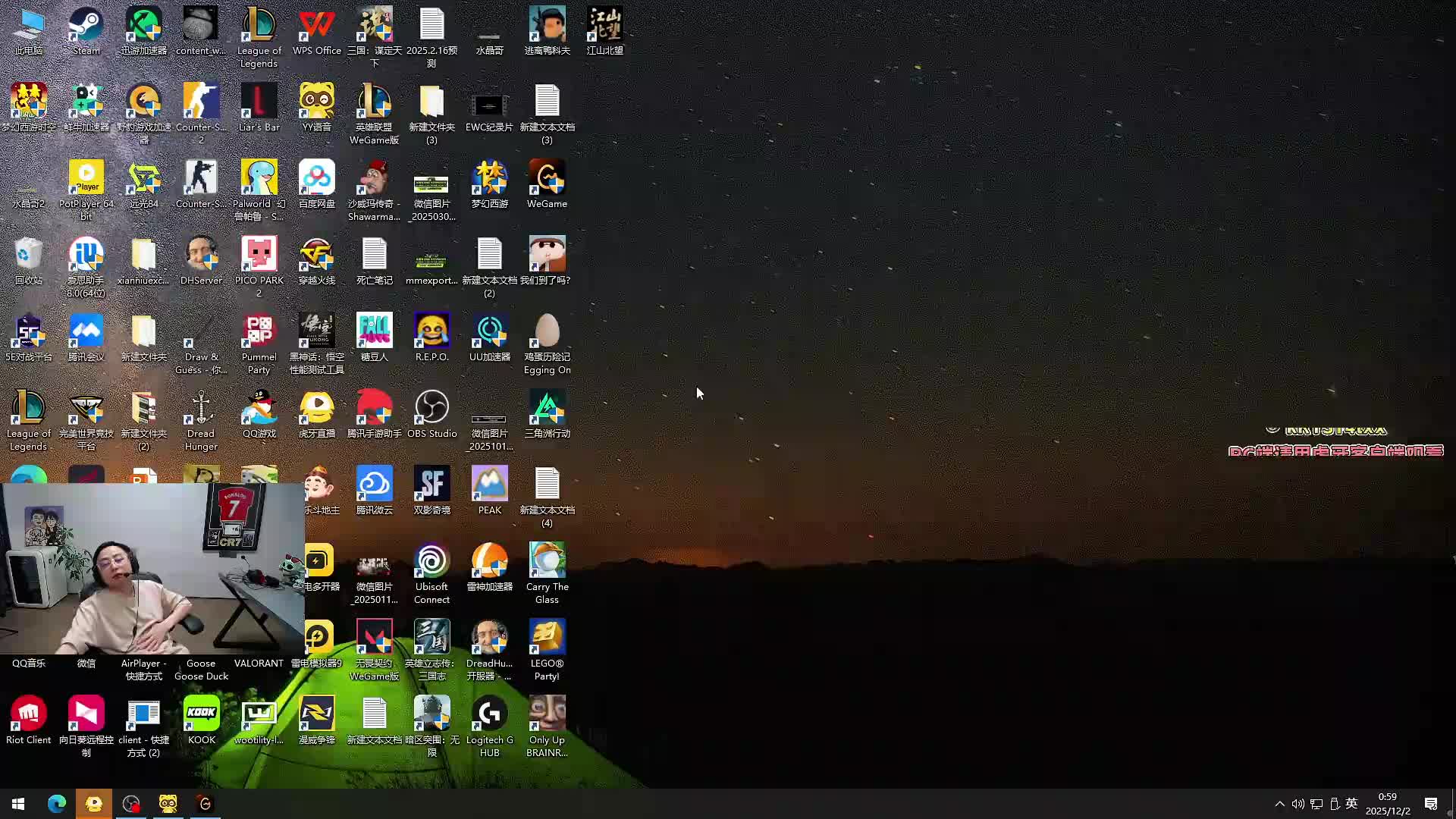Select the PotPlayer 64 bit icon

point(86,180)
